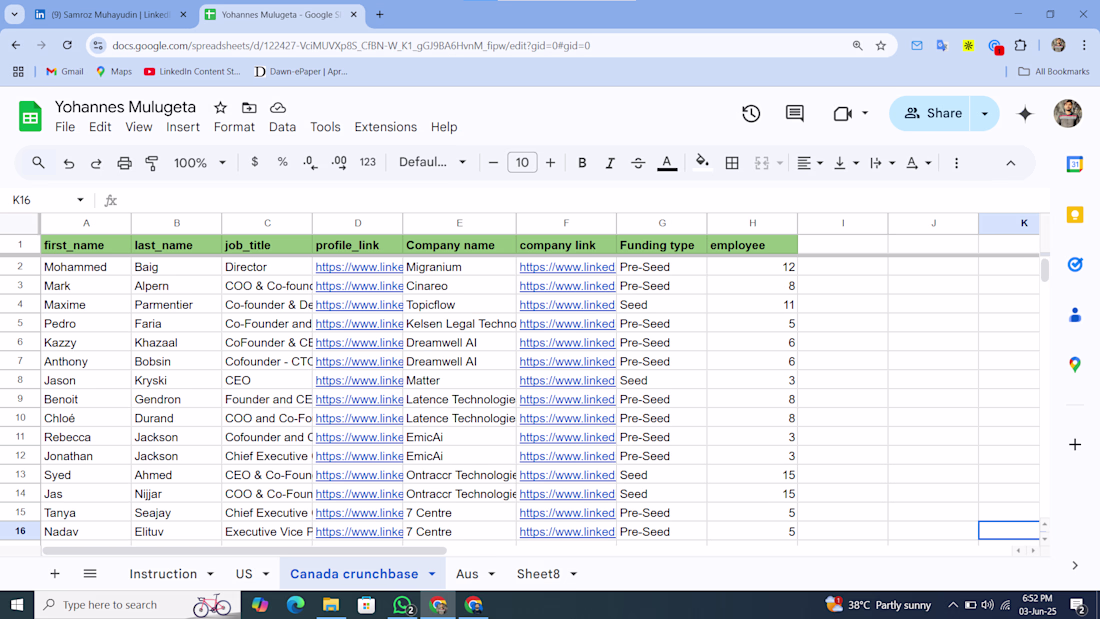Open the text color picker
1100x619 pixels.
[x=666, y=163]
